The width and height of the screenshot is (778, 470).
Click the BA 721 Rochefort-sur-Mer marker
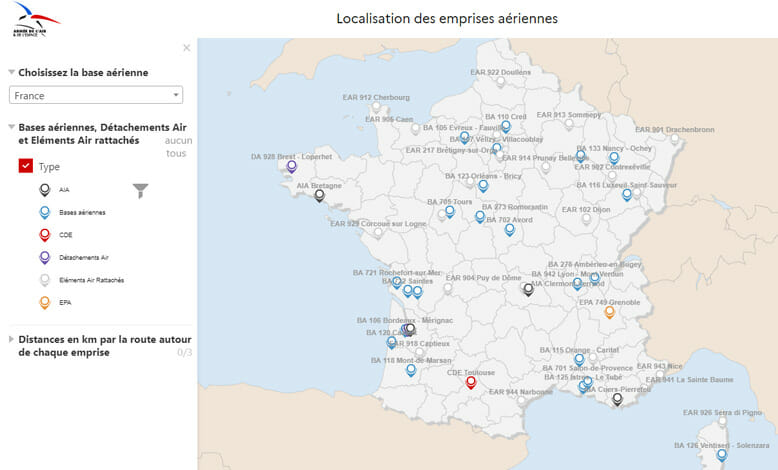tap(396, 282)
